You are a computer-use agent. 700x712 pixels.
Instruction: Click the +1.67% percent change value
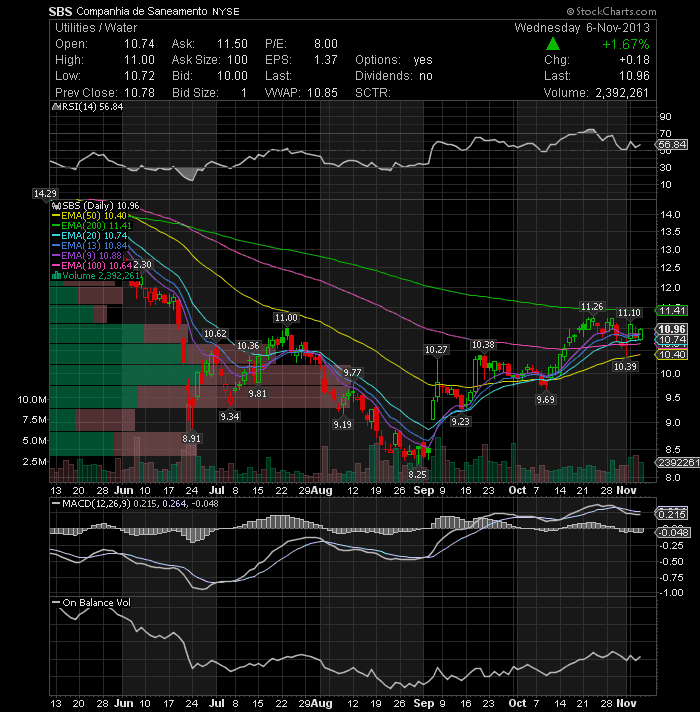click(626, 44)
